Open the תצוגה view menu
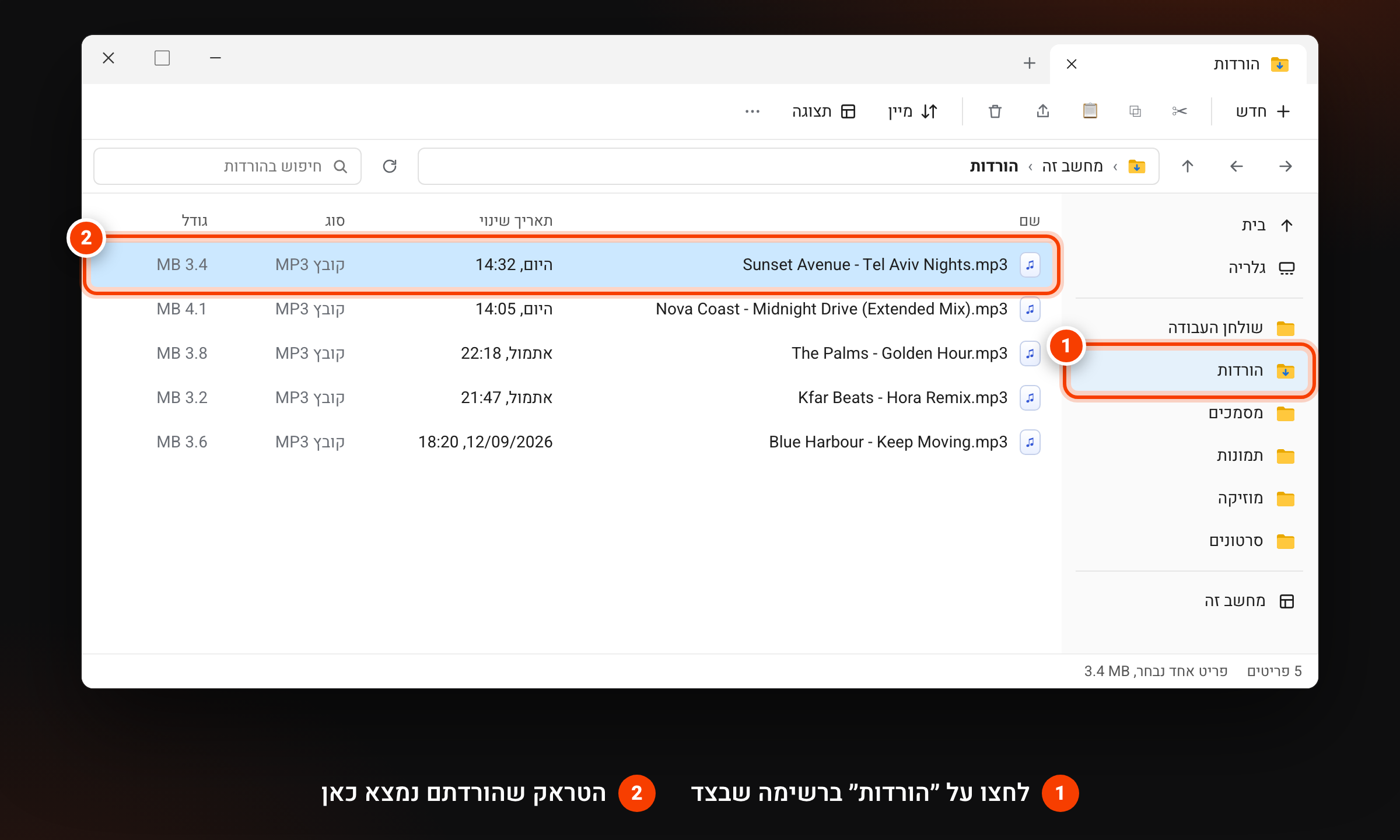The height and width of the screenshot is (840, 1400). pos(824,111)
